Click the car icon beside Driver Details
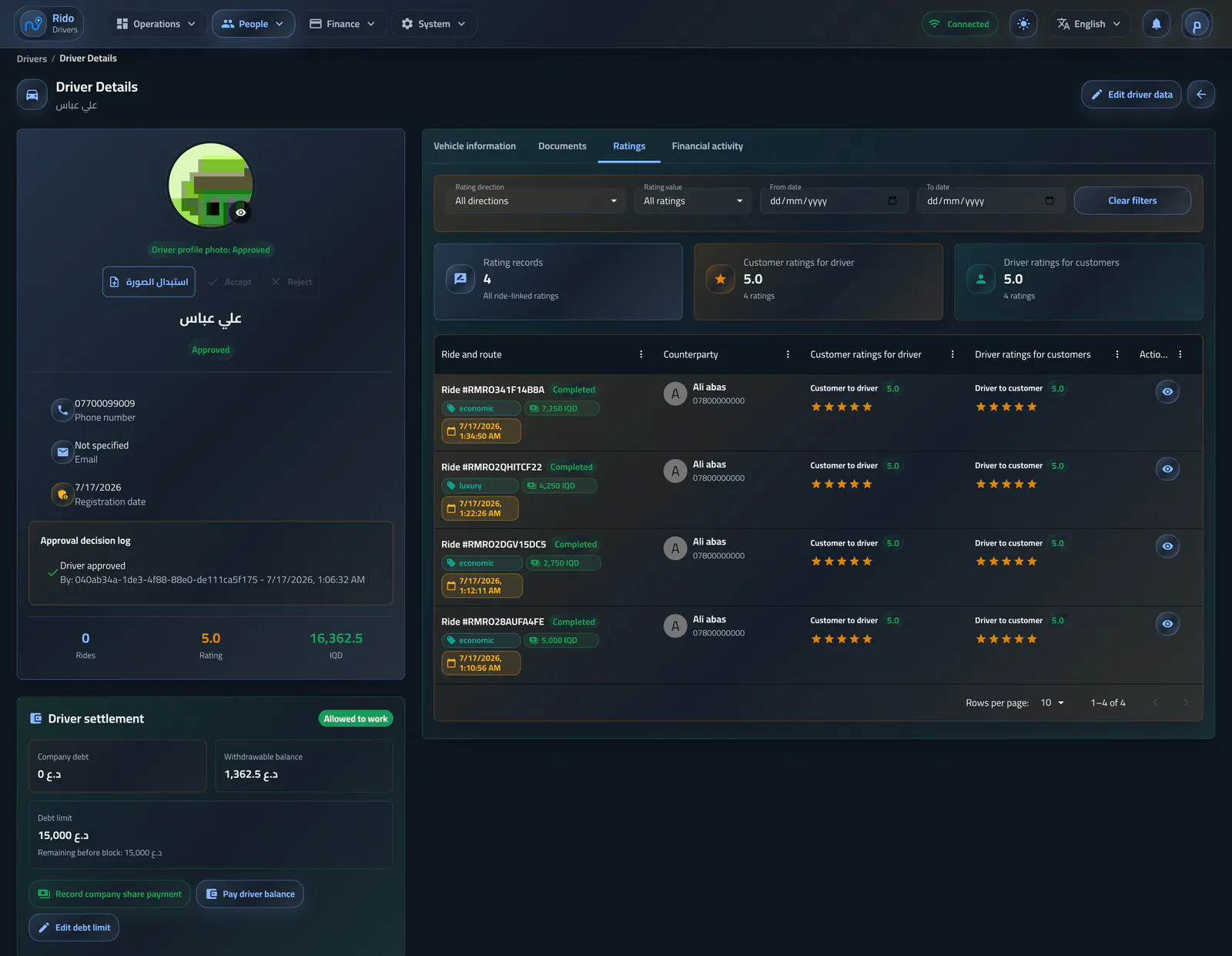Screen dimensions: 1232x956 click(x=32, y=95)
